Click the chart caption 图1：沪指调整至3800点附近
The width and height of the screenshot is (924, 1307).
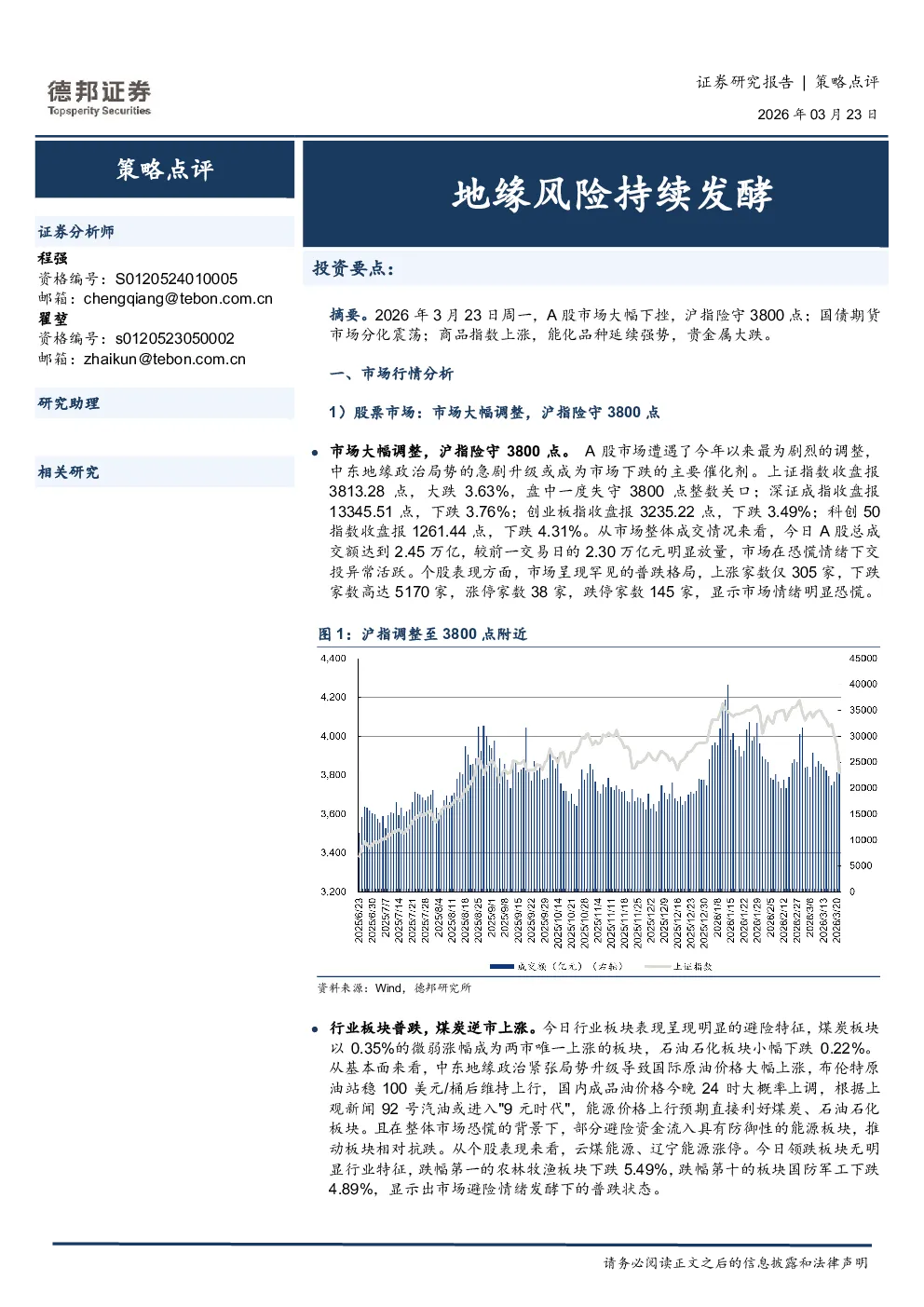pyautogui.click(x=422, y=633)
